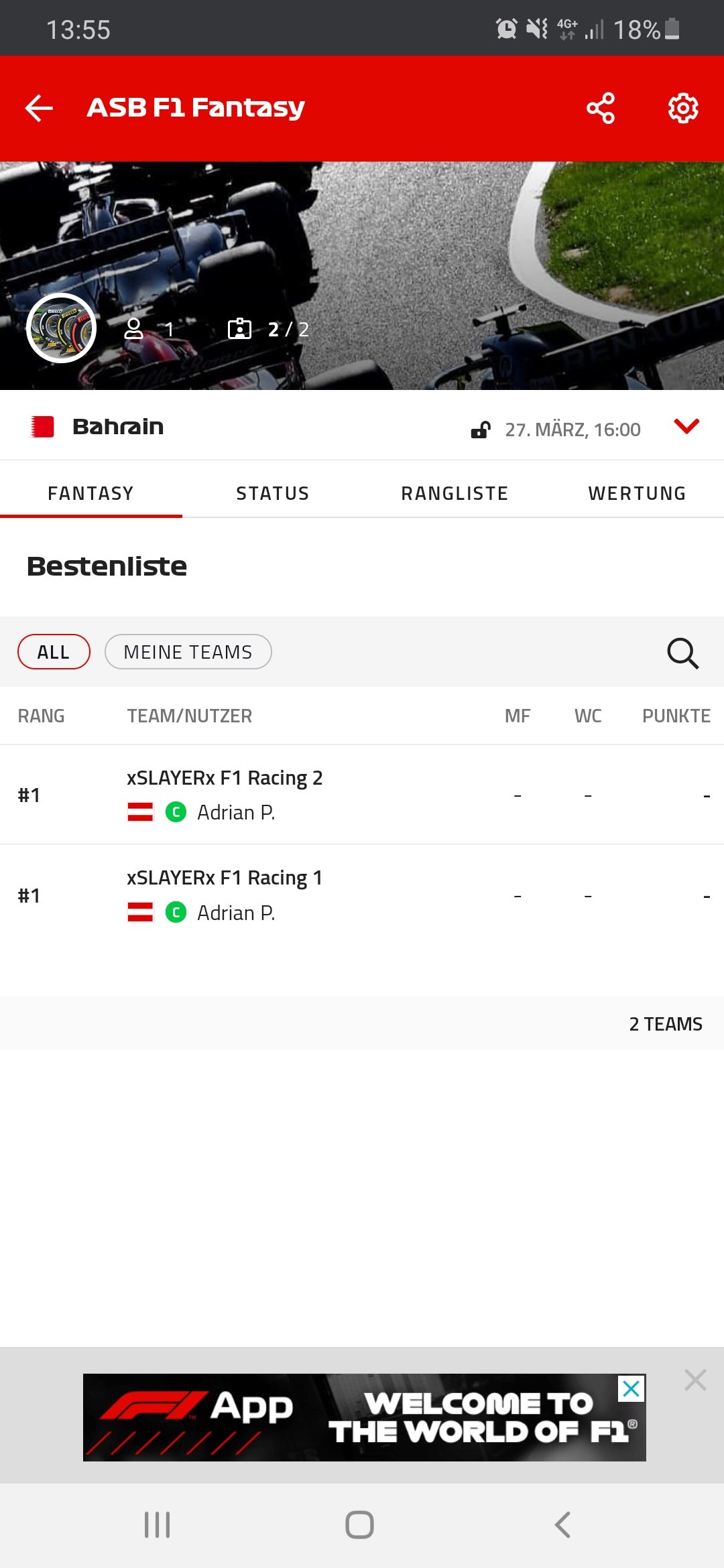Open xSLAYERx F1 Racing 1 team entry

point(362,895)
